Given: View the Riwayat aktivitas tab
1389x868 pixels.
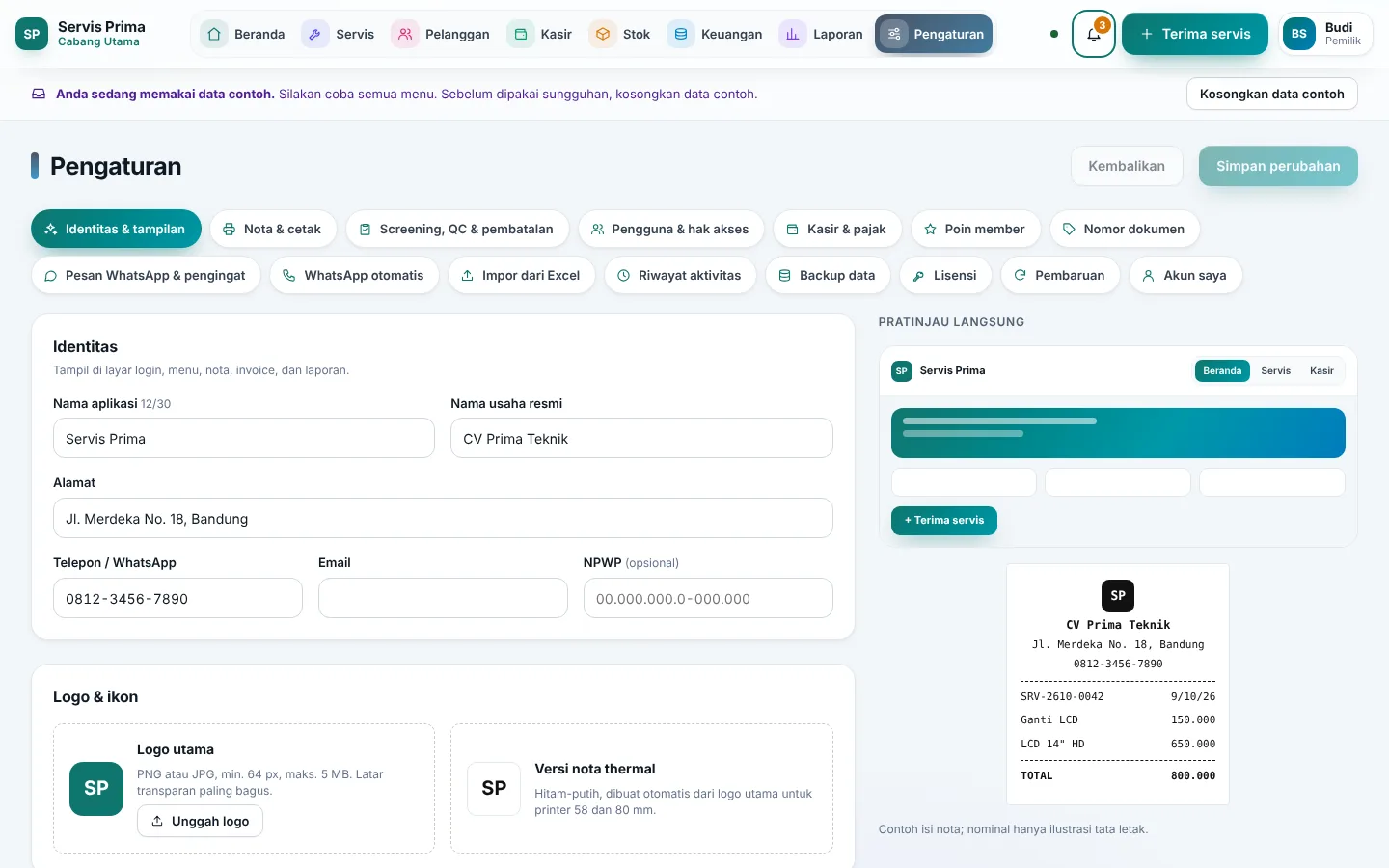Looking at the screenshot, I should (680, 275).
